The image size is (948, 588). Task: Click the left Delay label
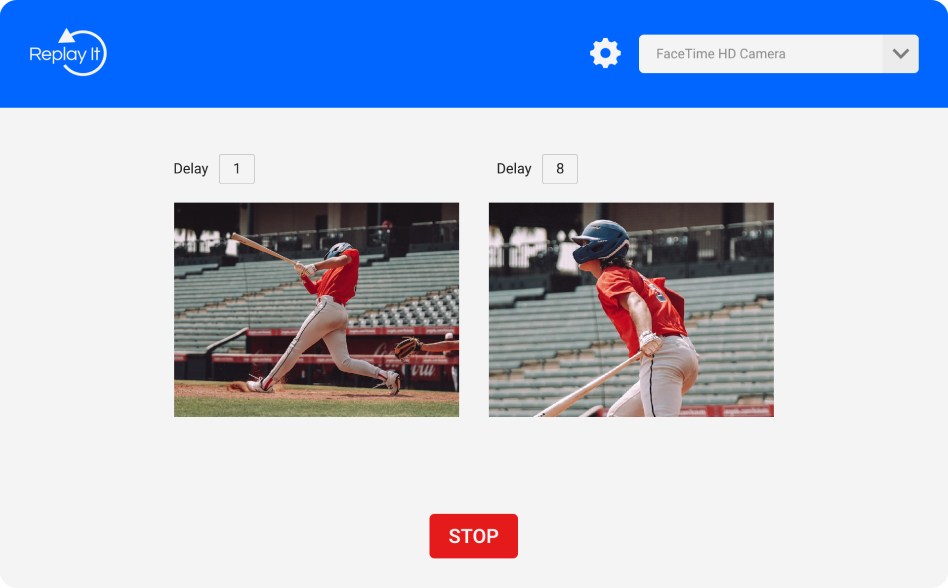point(191,169)
